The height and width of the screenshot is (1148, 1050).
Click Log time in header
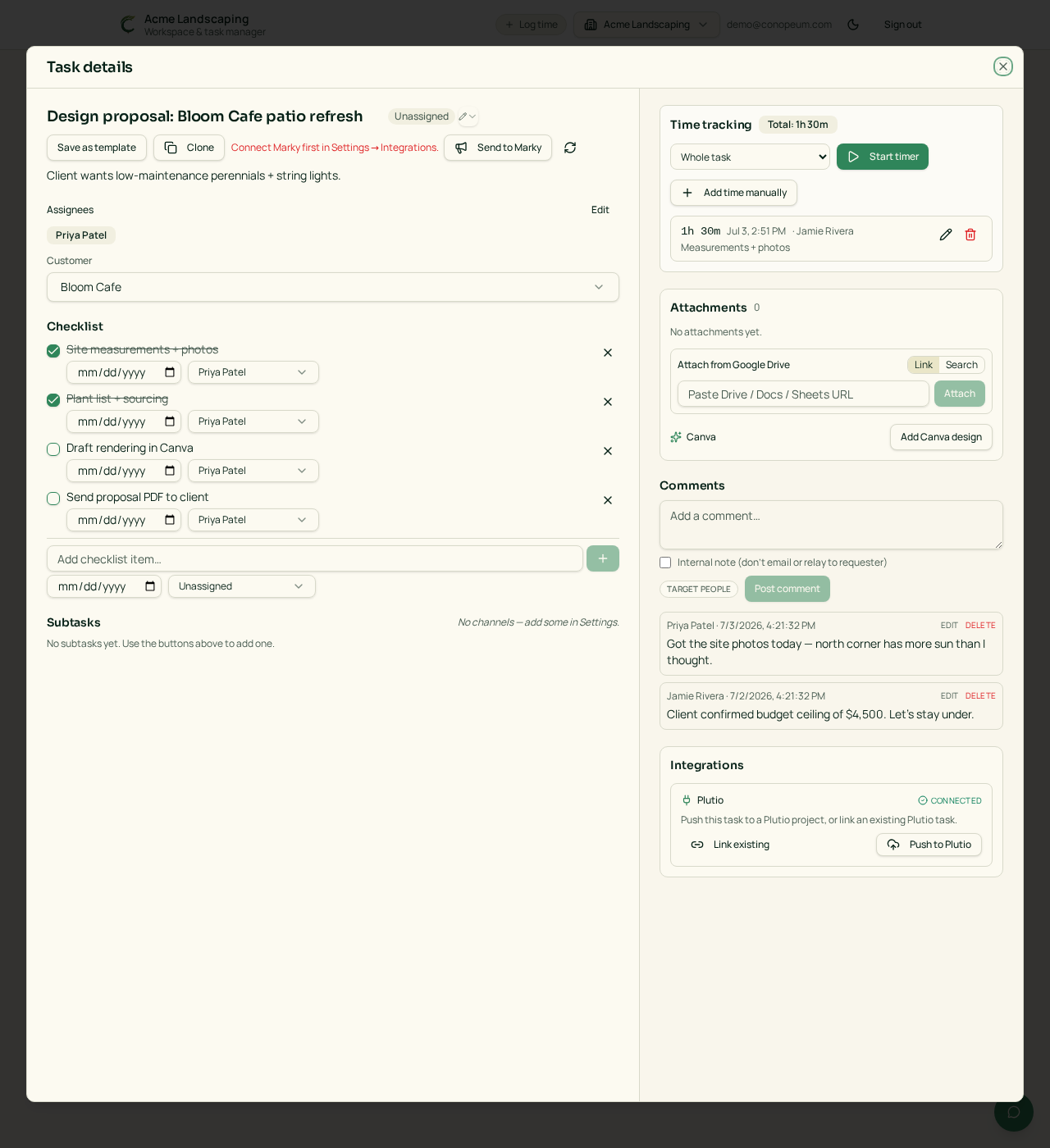click(x=531, y=25)
